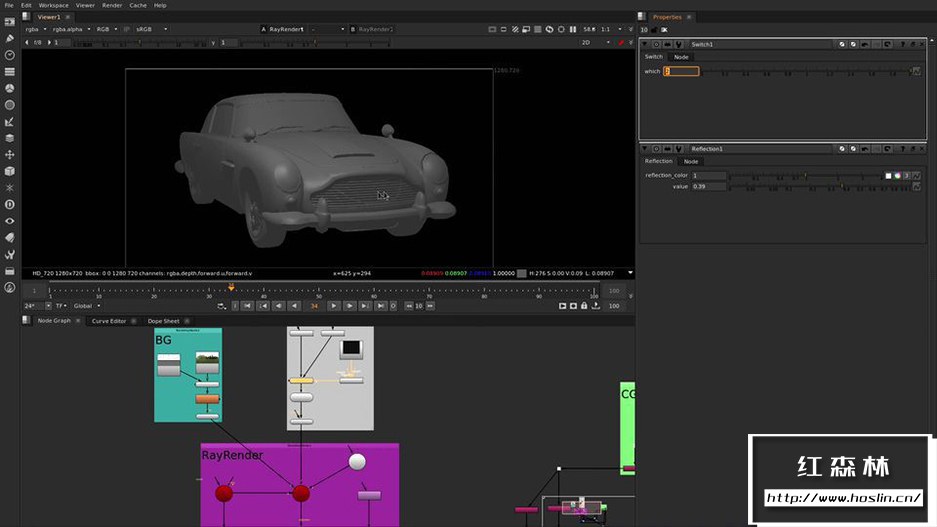Open the Render menu
Image resolution: width=937 pixels, height=527 pixels.
click(112, 5)
